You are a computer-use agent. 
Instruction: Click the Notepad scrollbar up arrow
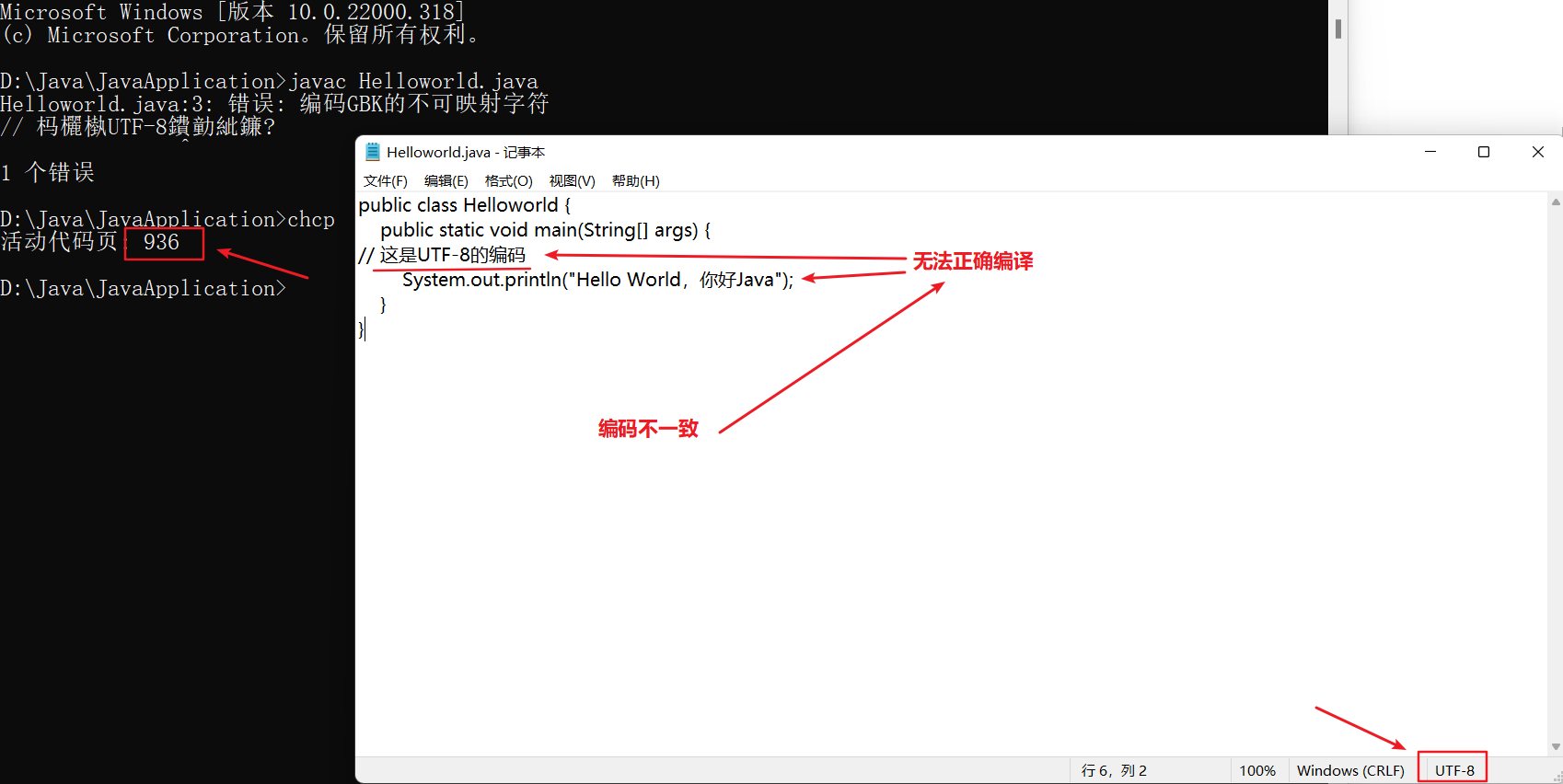1556,202
